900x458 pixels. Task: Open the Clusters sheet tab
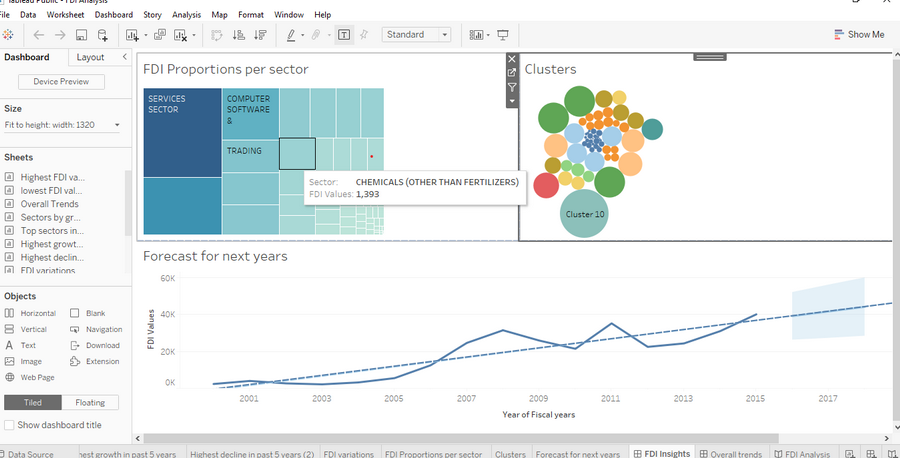pyautogui.click(x=510, y=453)
